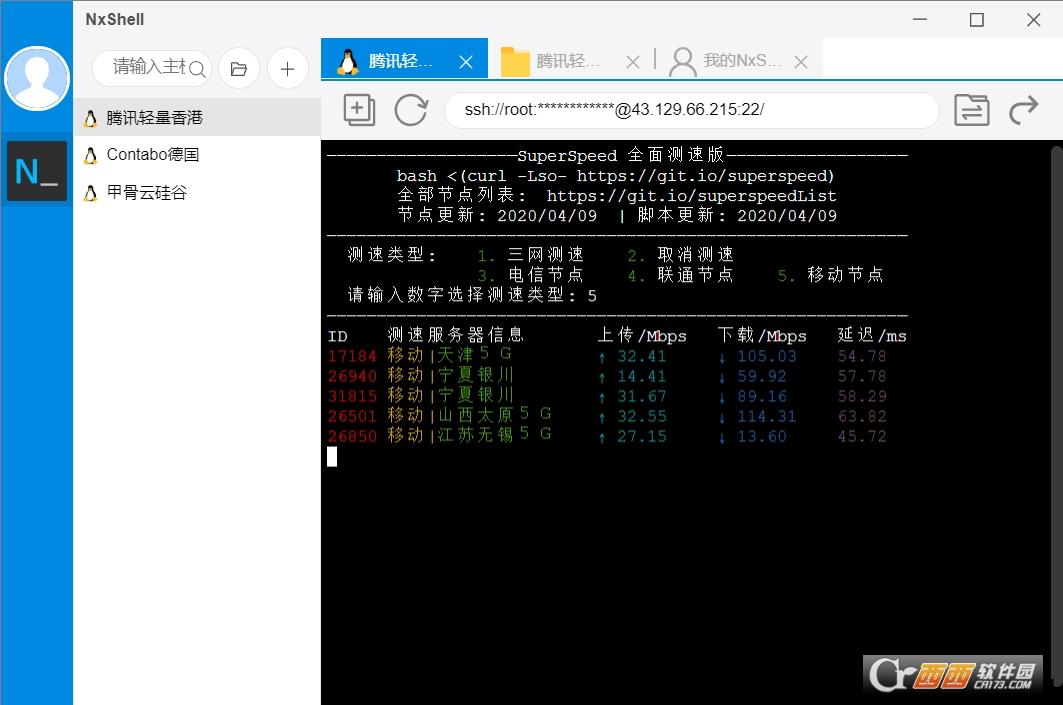This screenshot has width=1063, height=705.
Task: Click the share arrow icon
Action: click(x=1023, y=110)
